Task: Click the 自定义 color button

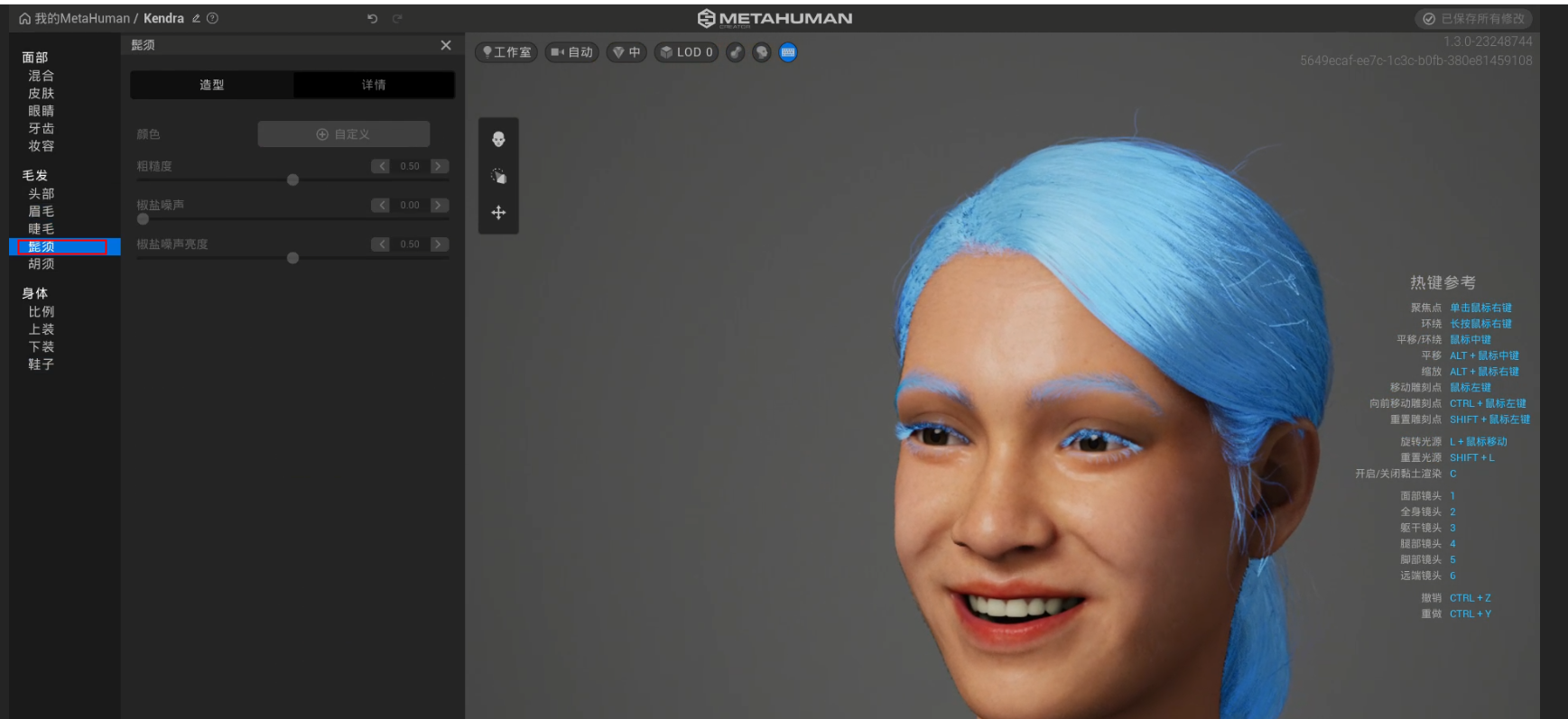Action: pyautogui.click(x=343, y=134)
